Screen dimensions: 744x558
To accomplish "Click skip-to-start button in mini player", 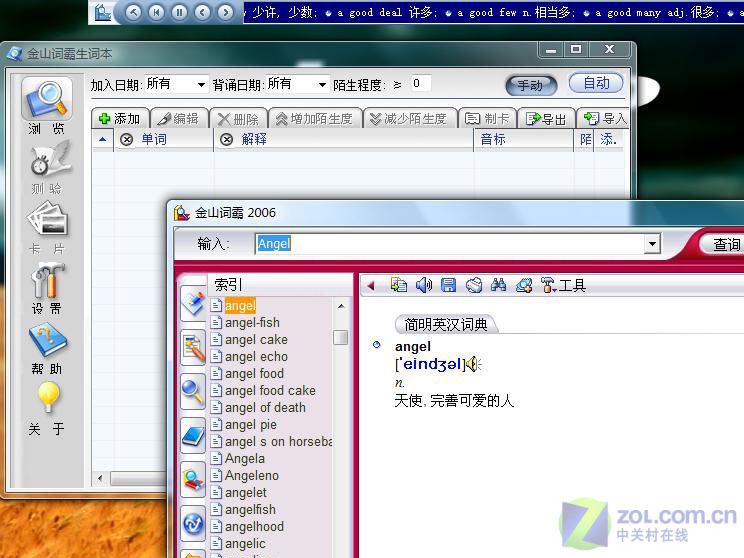I will (157, 12).
